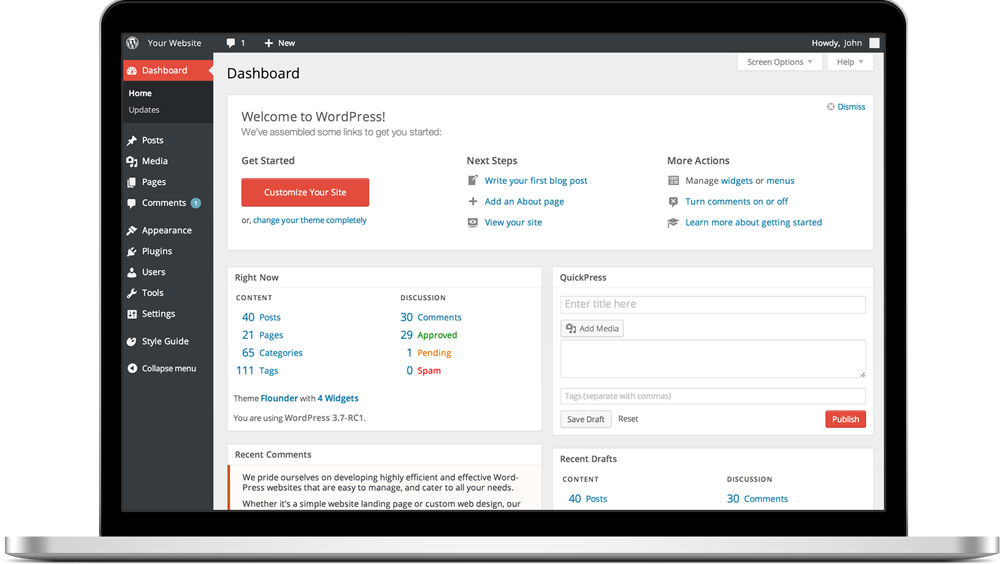Click the Media icon in sidebar
1000x564 pixels.
[x=132, y=161]
